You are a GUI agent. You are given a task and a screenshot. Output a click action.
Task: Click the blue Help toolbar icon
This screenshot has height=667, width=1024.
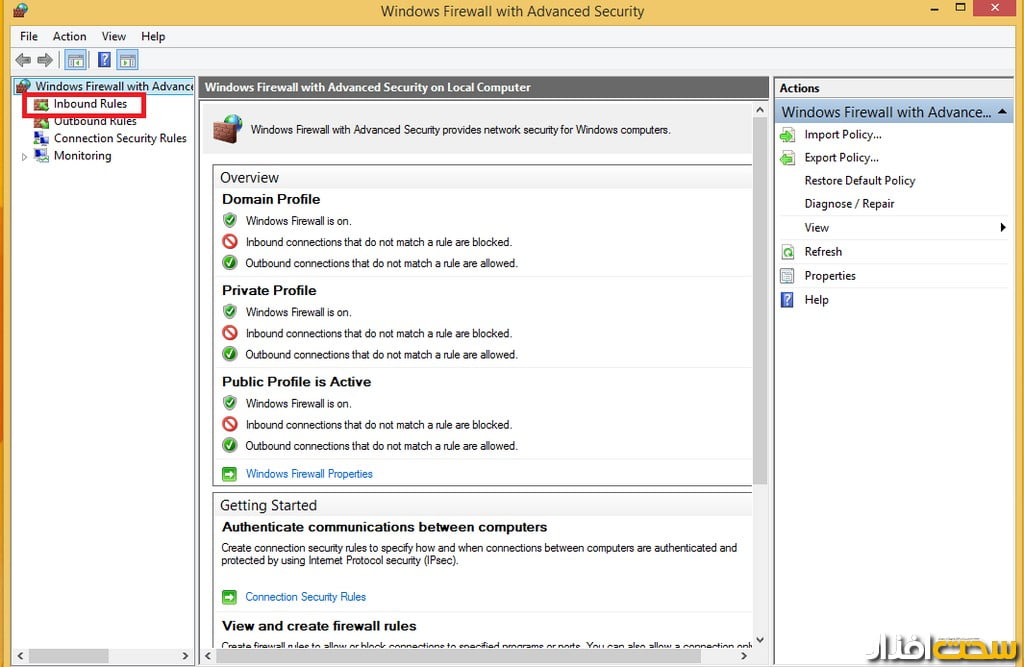tap(103, 60)
